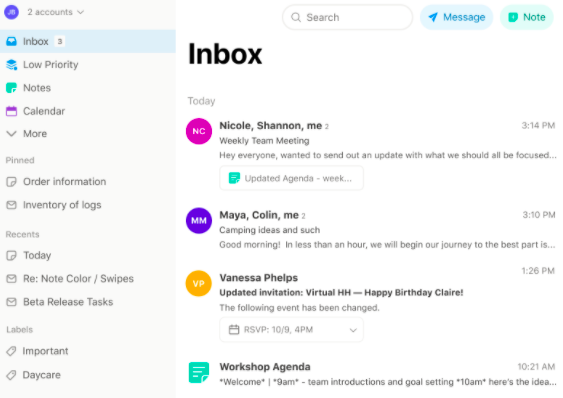Click the paper plane icon on Message button
Image resolution: width=563 pixels, height=398 pixels.
433,17
